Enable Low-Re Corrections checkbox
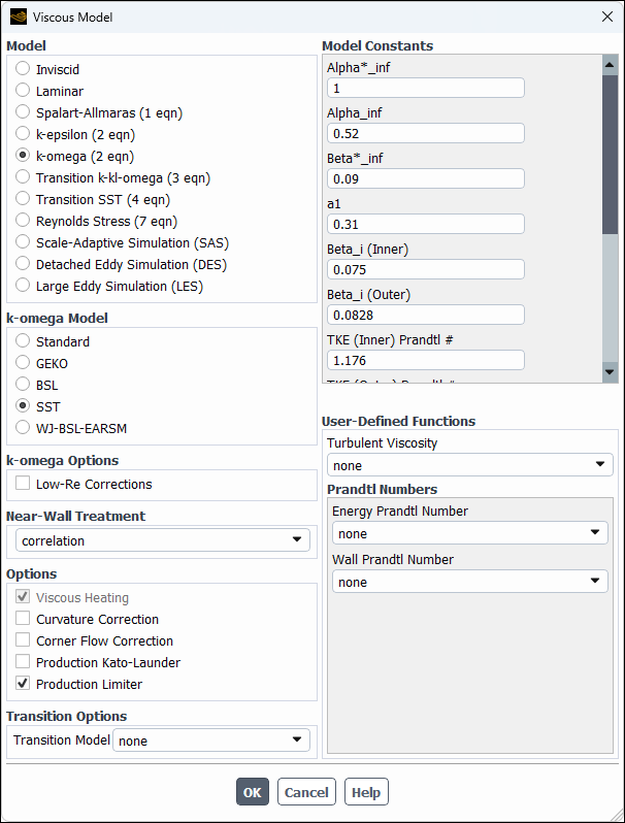This screenshot has height=823, width=625. coord(23,484)
